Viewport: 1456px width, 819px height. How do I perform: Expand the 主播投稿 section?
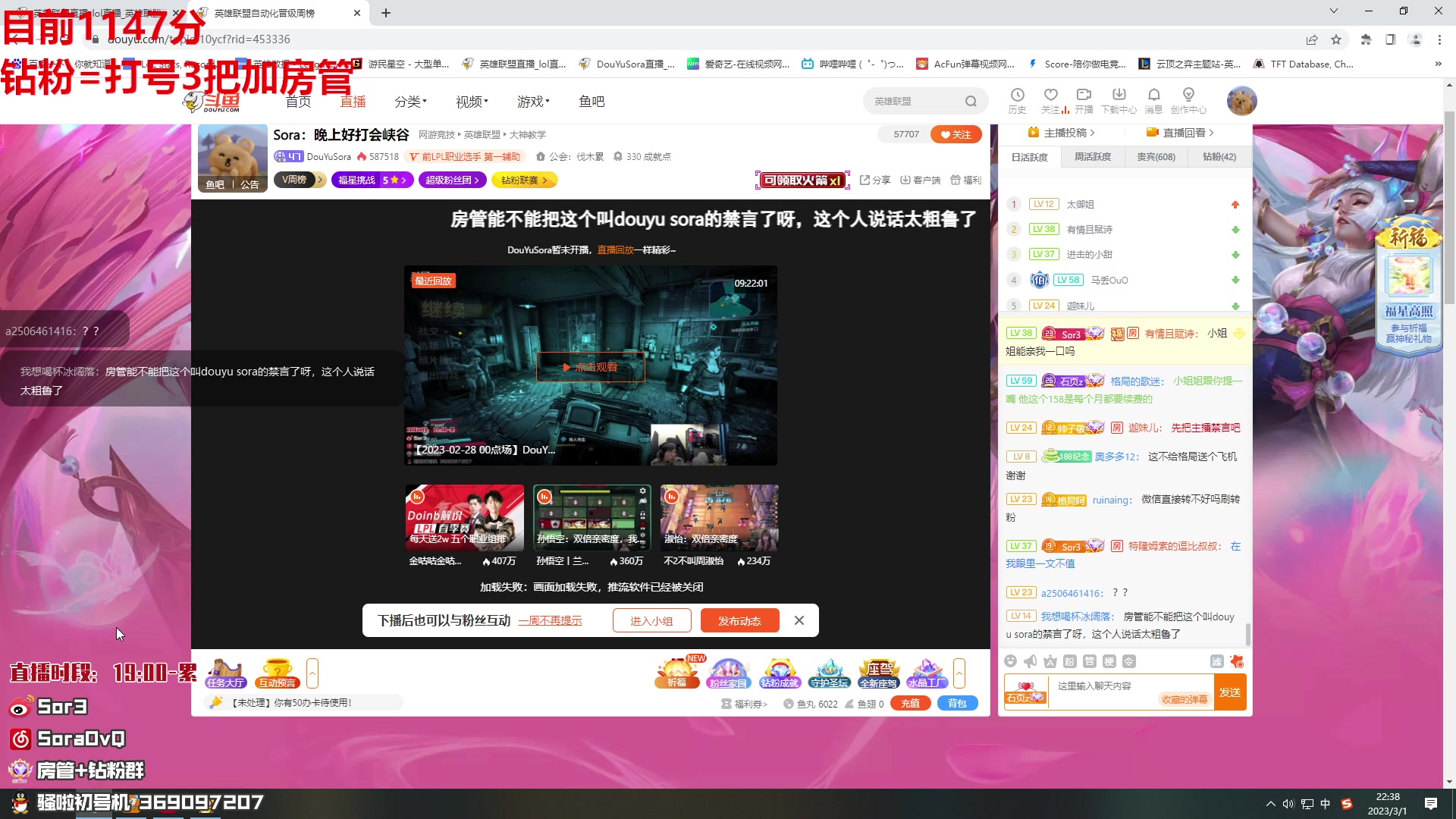(x=1062, y=133)
